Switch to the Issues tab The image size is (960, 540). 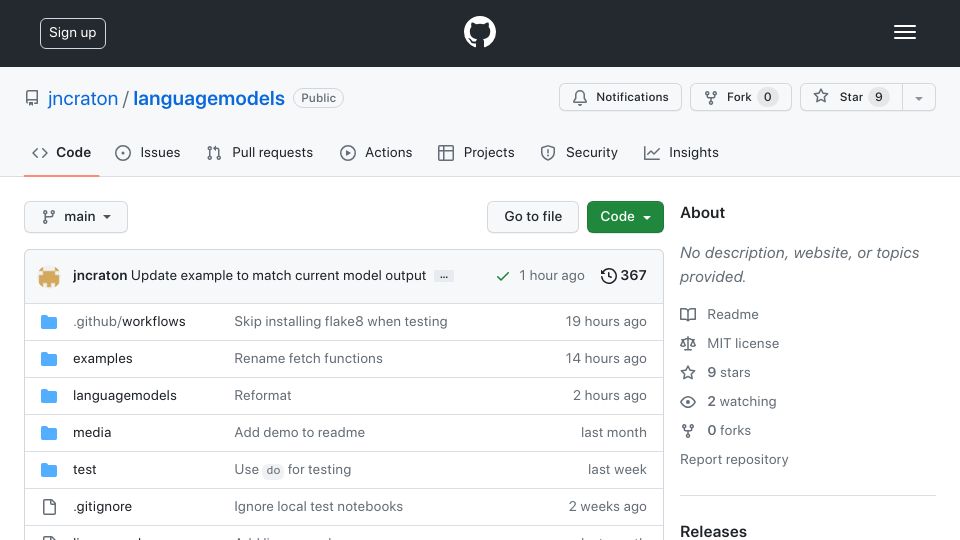[x=148, y=152]
